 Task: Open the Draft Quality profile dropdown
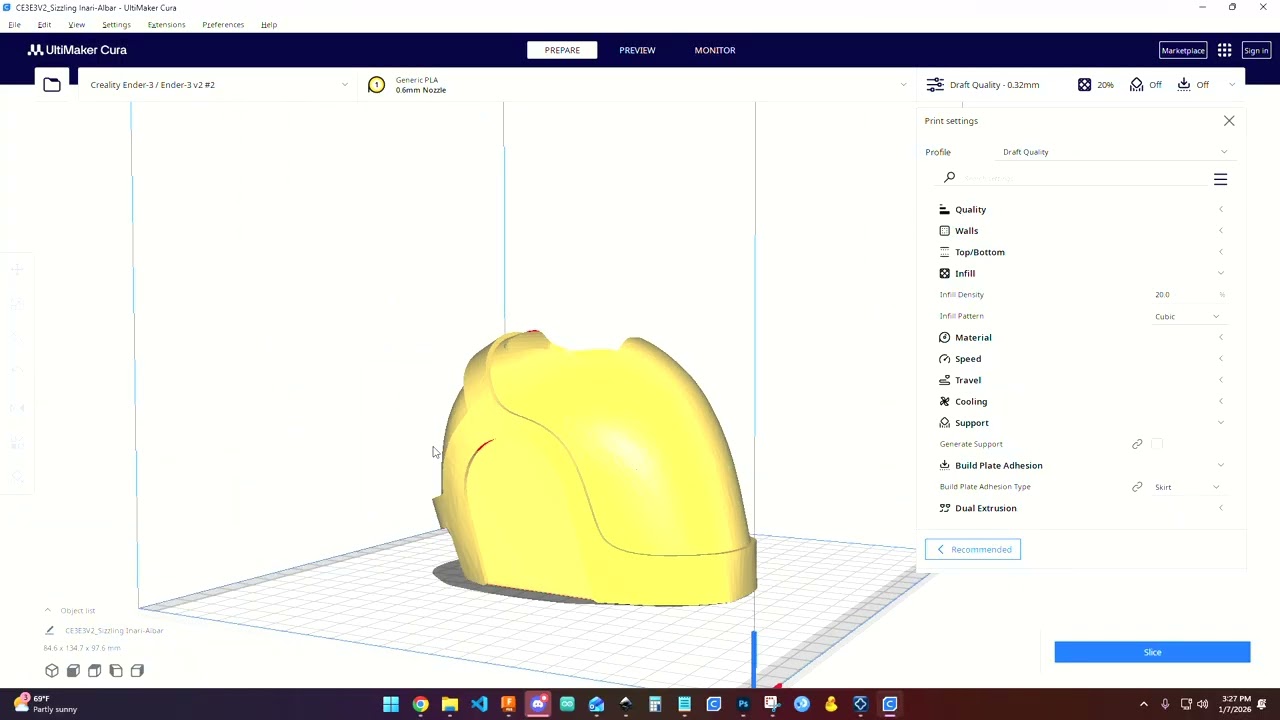(x=1115, y=152)
